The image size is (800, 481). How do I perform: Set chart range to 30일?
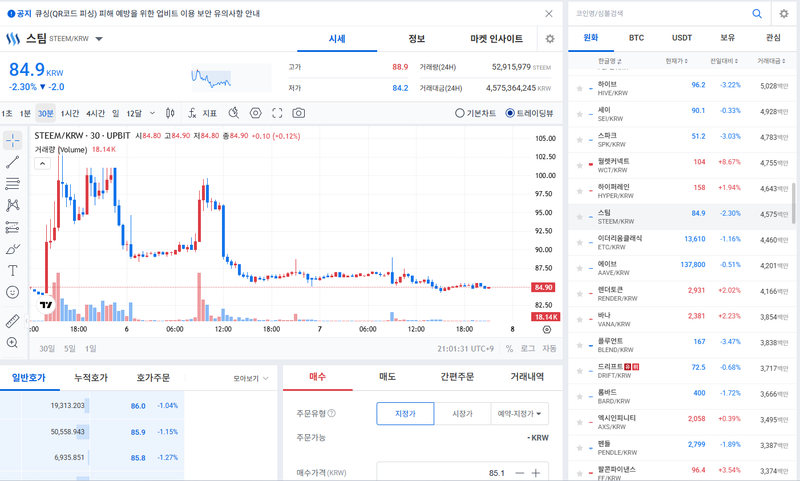click(46, 349)
